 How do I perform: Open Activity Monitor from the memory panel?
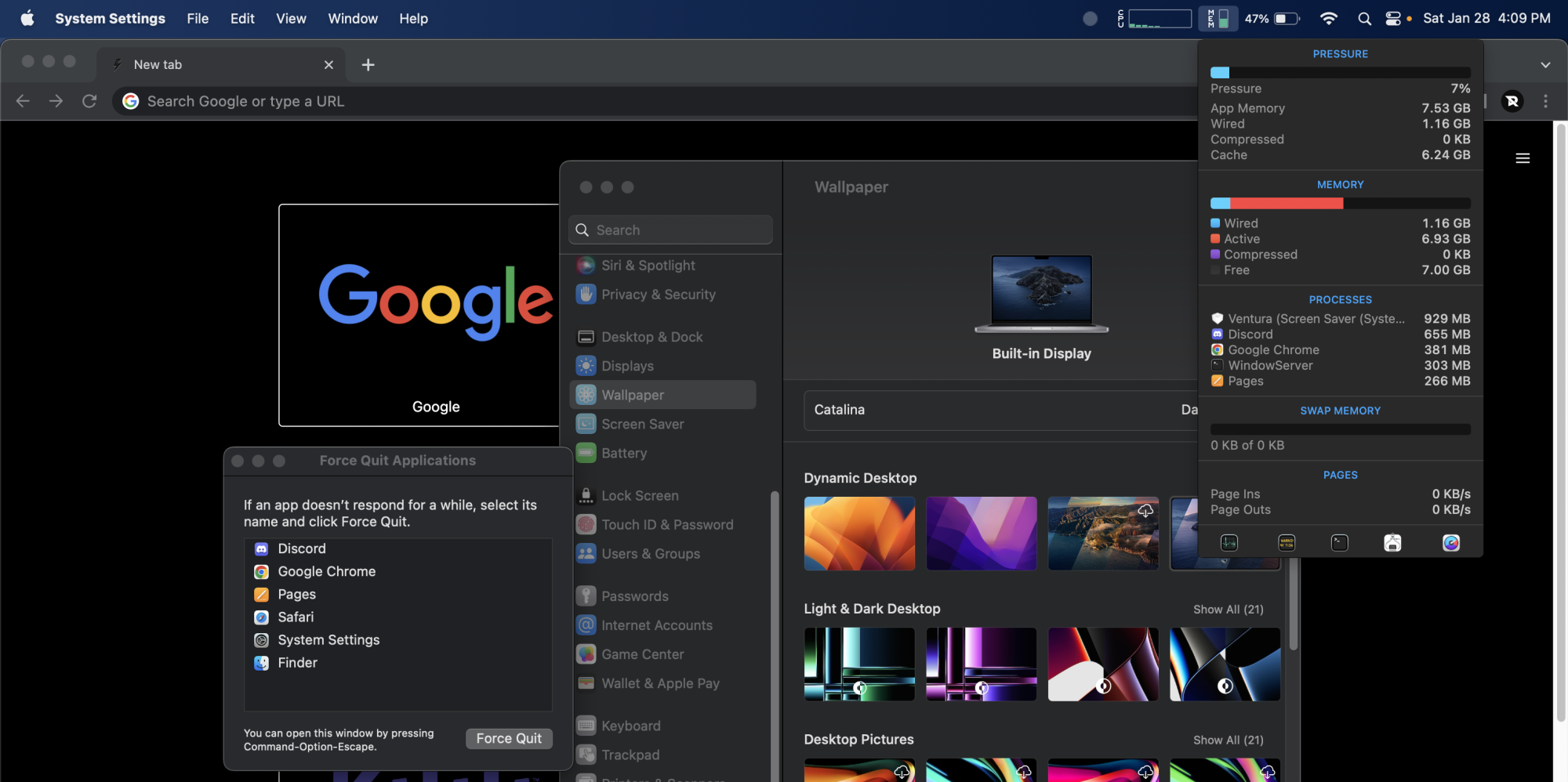1229,543
